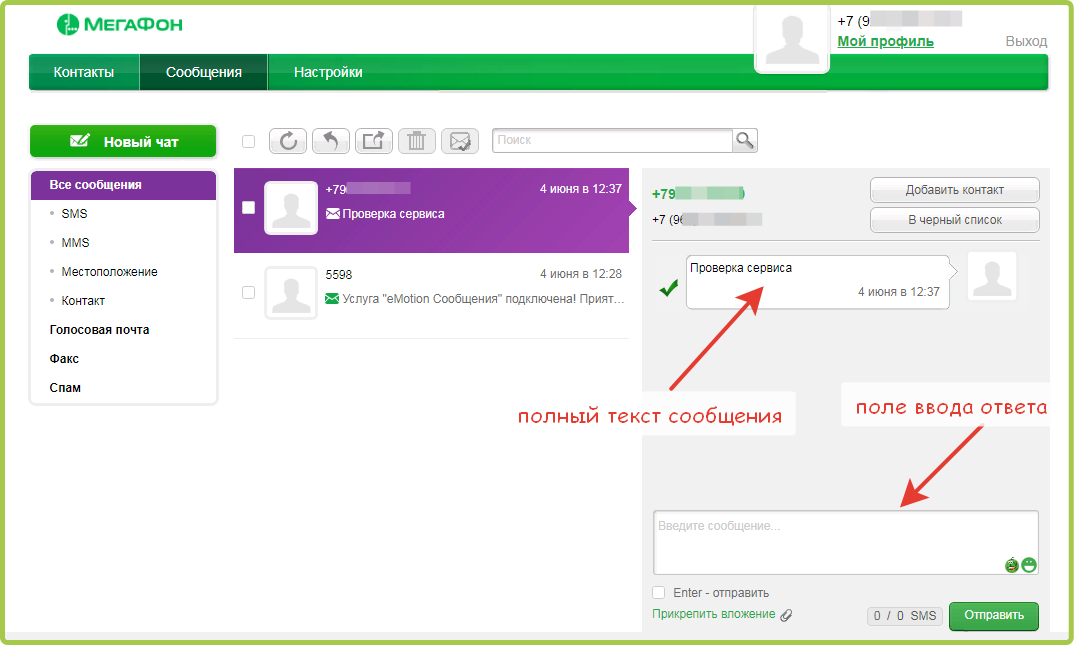
Task: Click into the Поиск search field
Action: coord(612,140)
